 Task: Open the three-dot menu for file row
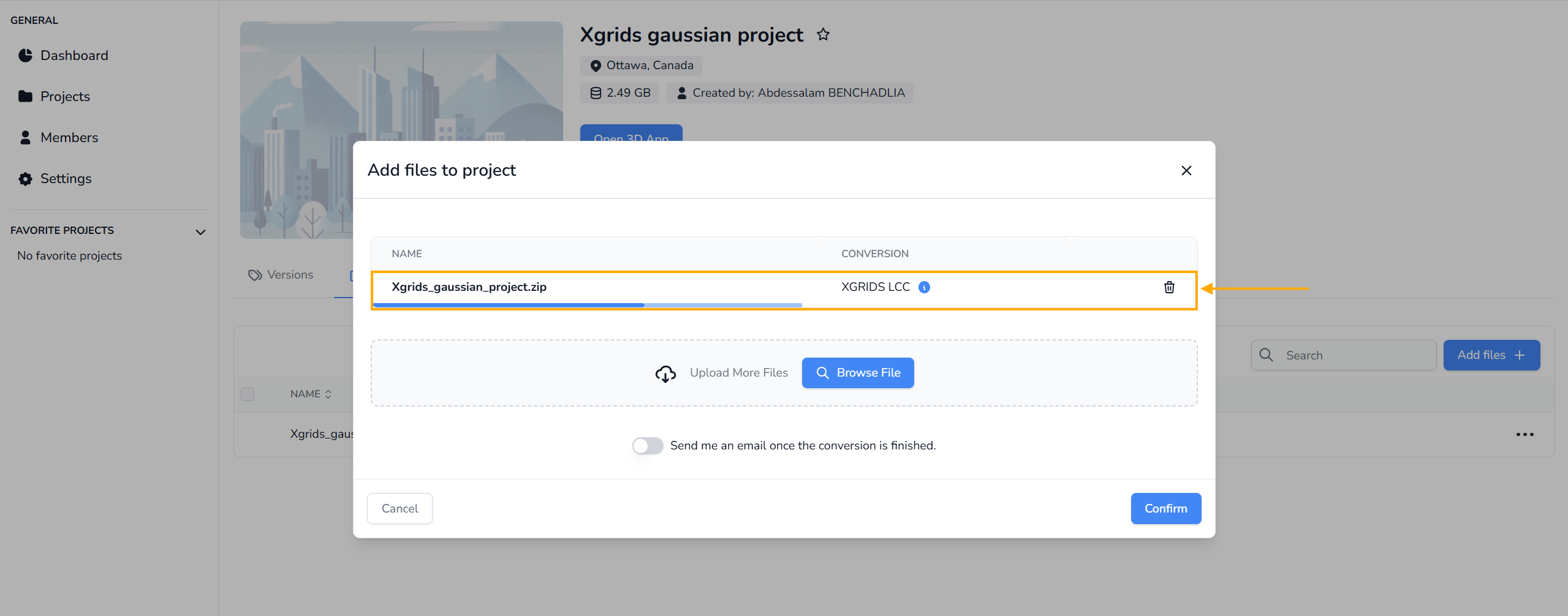click(1524, 434)
